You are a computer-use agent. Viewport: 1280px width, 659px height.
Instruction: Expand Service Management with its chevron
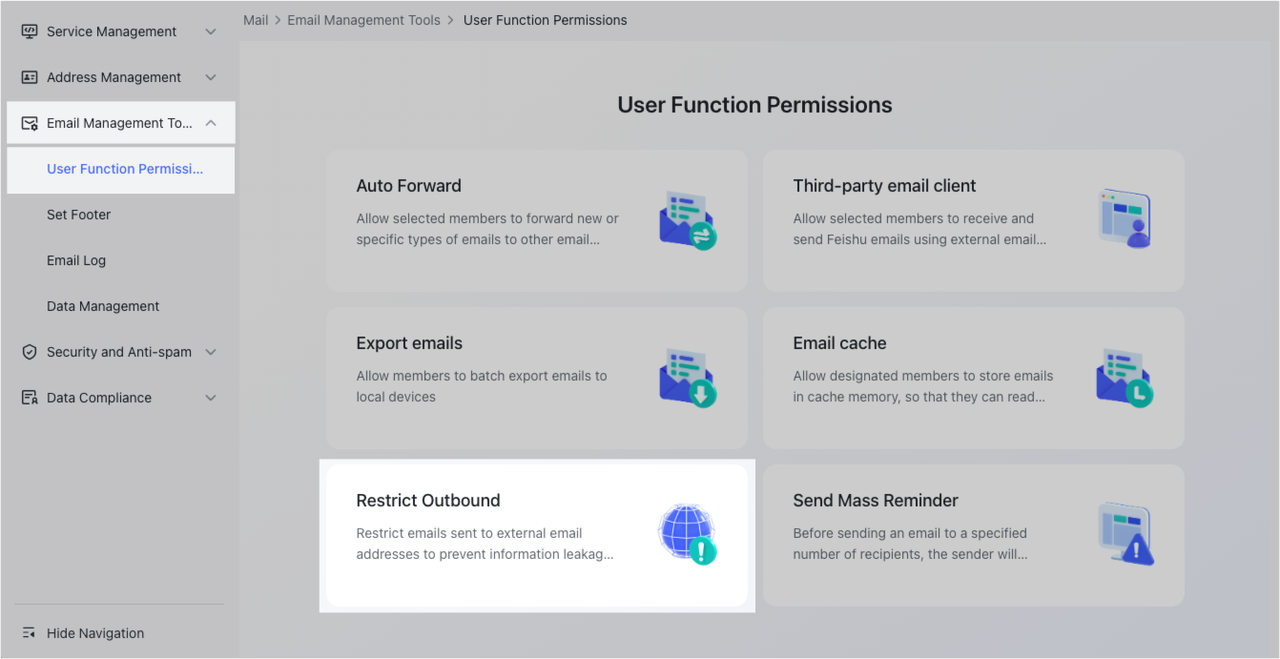210,32
